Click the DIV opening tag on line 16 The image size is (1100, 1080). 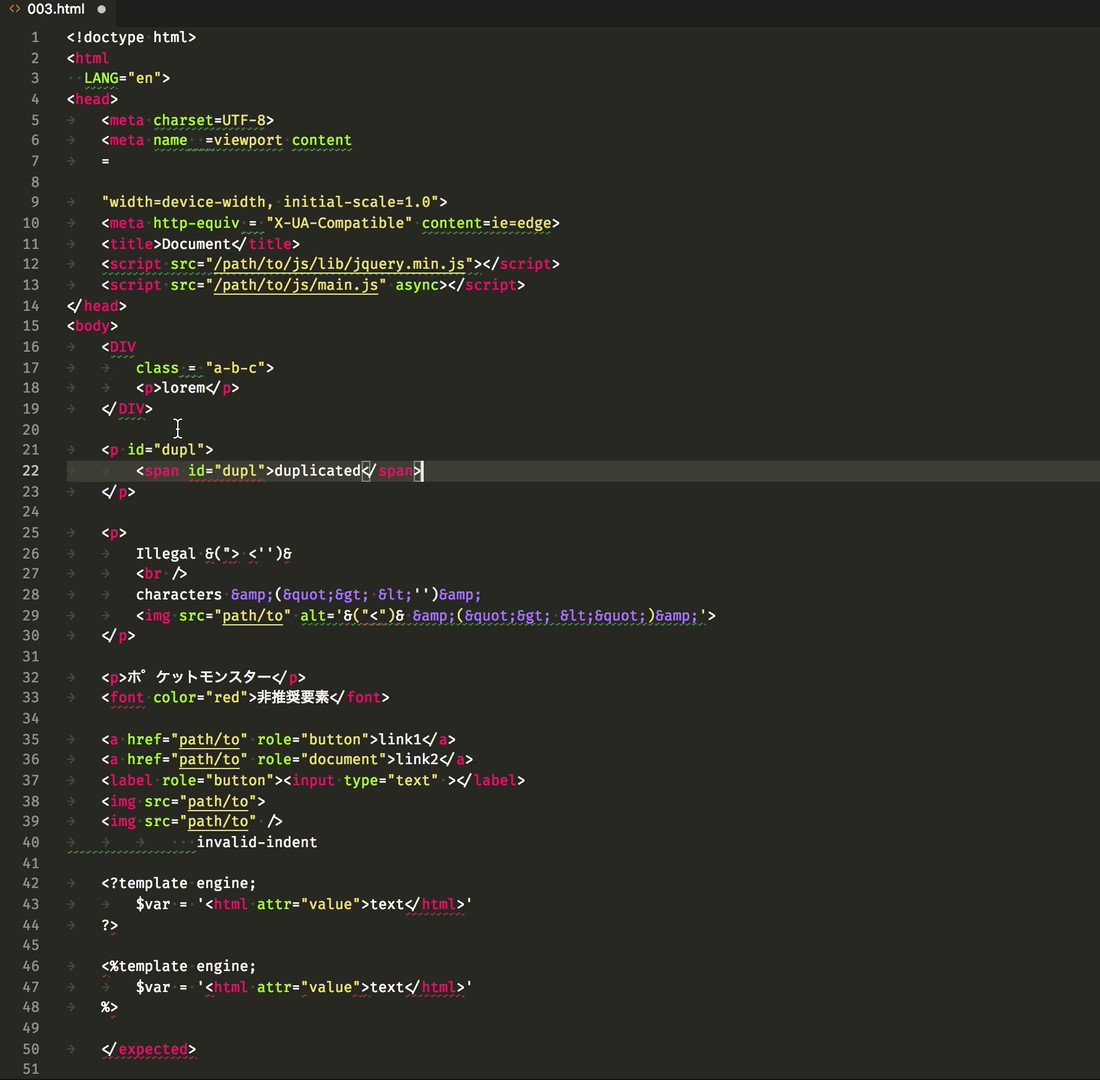point(119,347)
